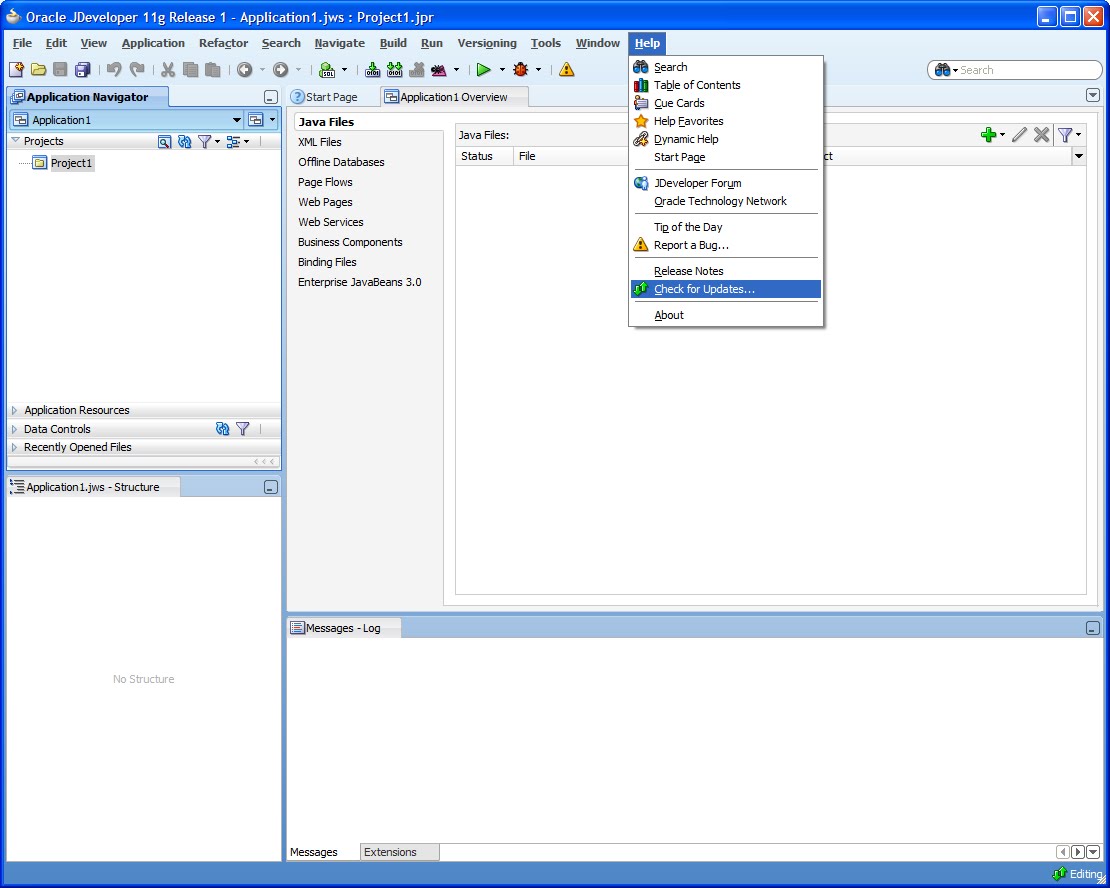Click the red Debug bug icon
1110x888 pixels.
click(521, 69)
